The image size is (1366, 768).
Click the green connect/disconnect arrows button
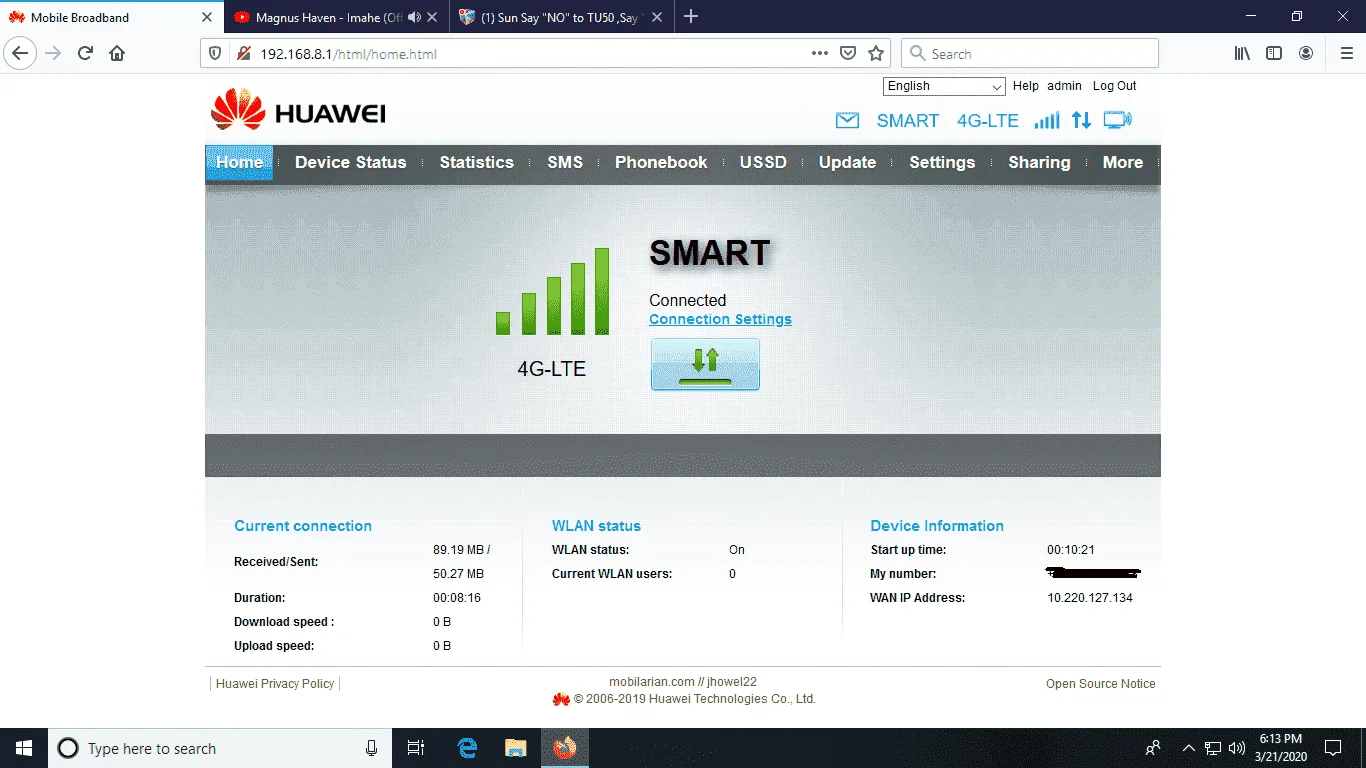point(705,364)
